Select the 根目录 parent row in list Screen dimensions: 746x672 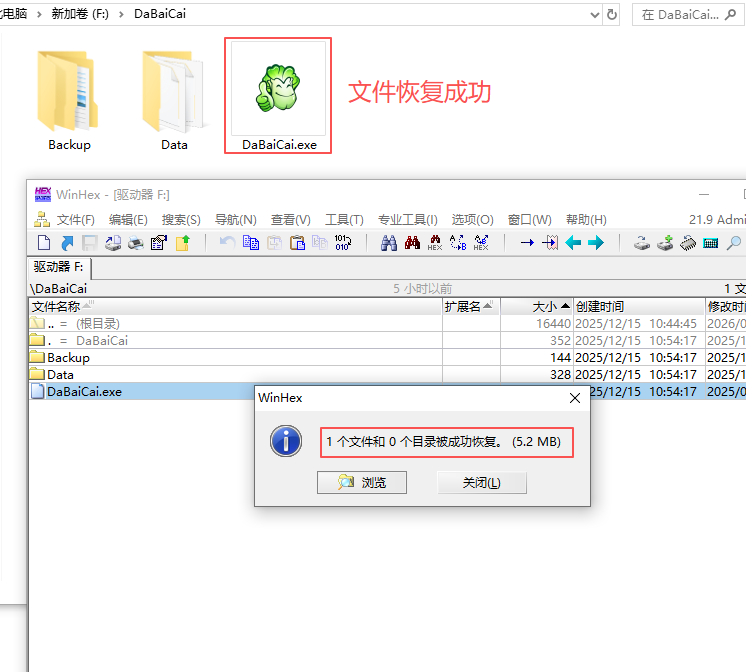pos(387,324)
